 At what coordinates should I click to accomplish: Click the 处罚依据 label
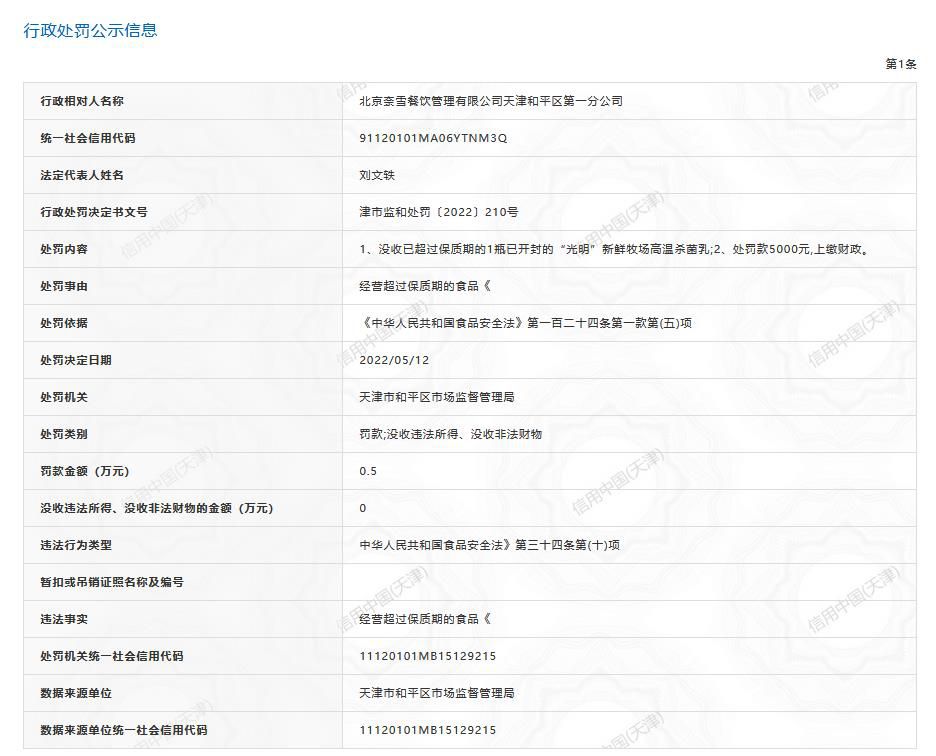64,323
